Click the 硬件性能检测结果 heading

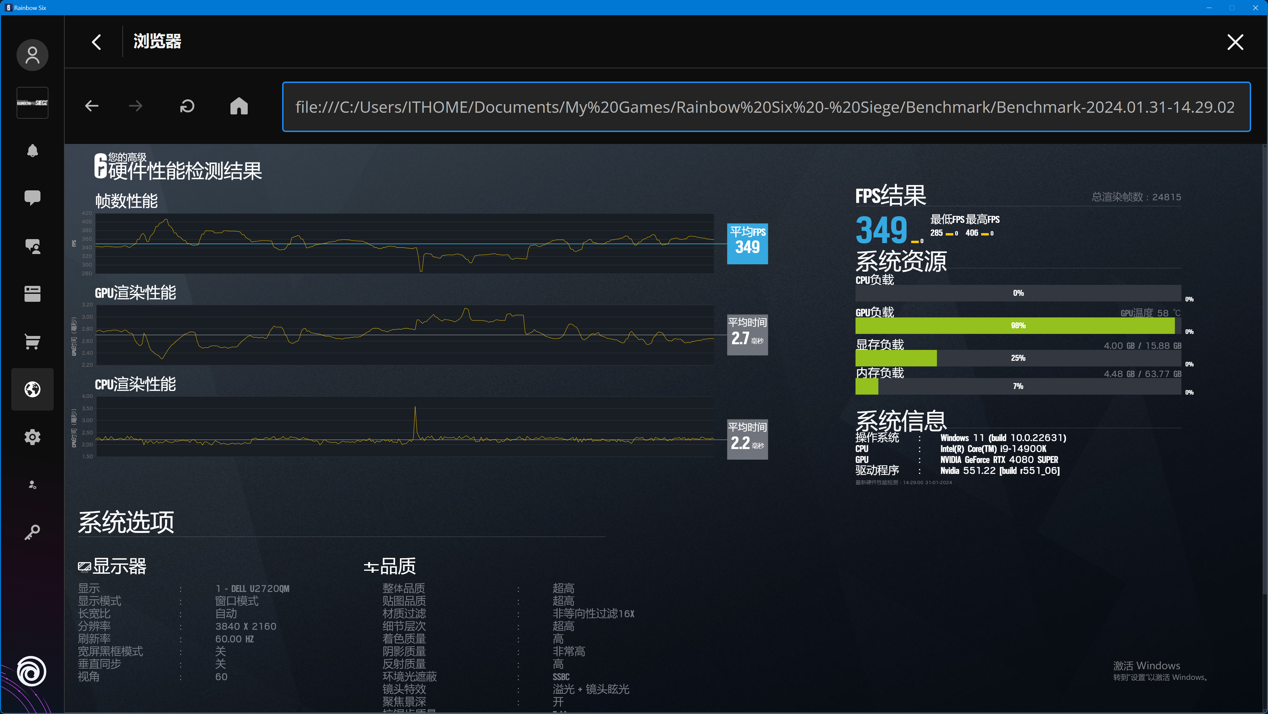coord(185,171)
